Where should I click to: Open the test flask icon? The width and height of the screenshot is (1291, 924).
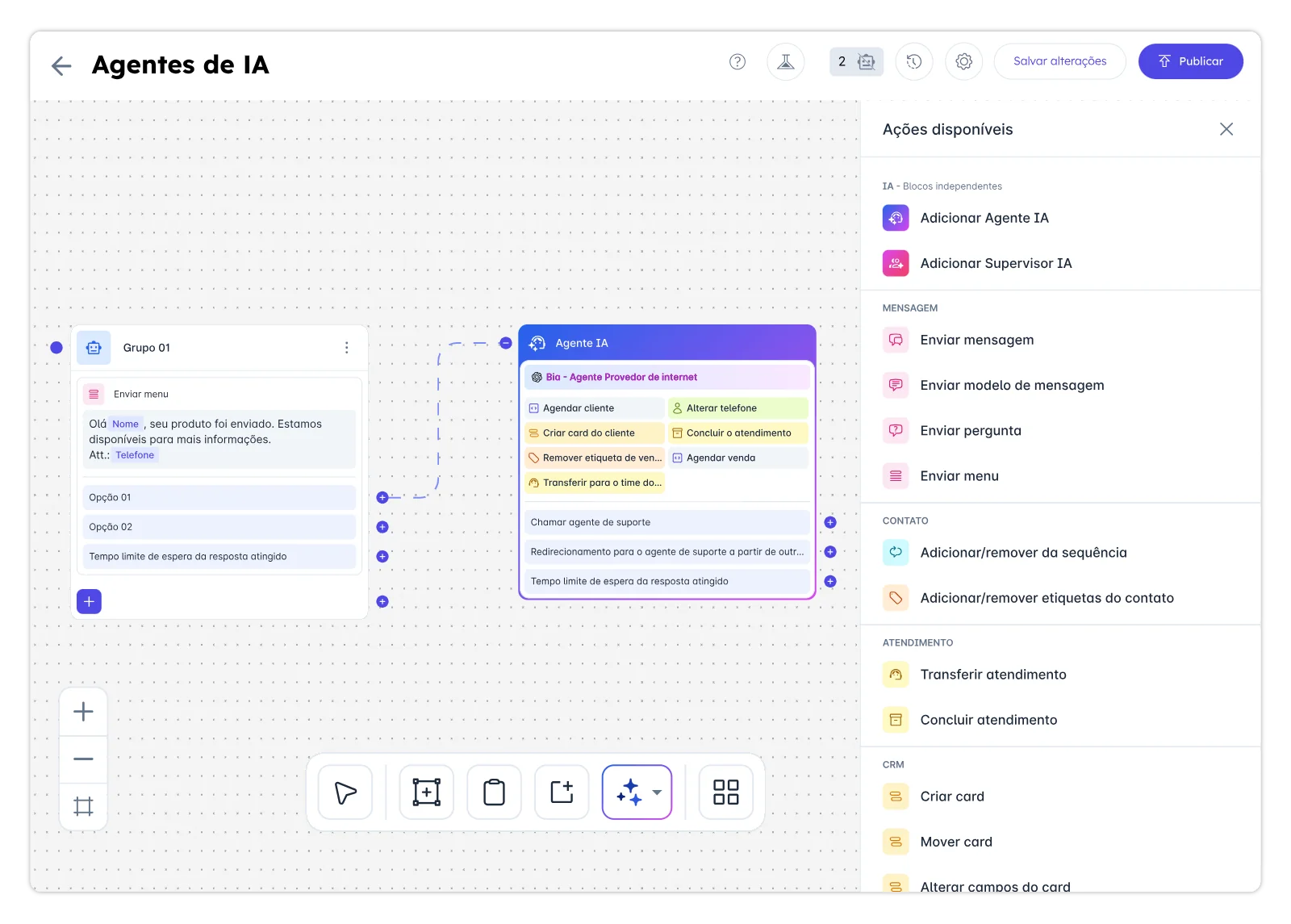pos(786,61)
